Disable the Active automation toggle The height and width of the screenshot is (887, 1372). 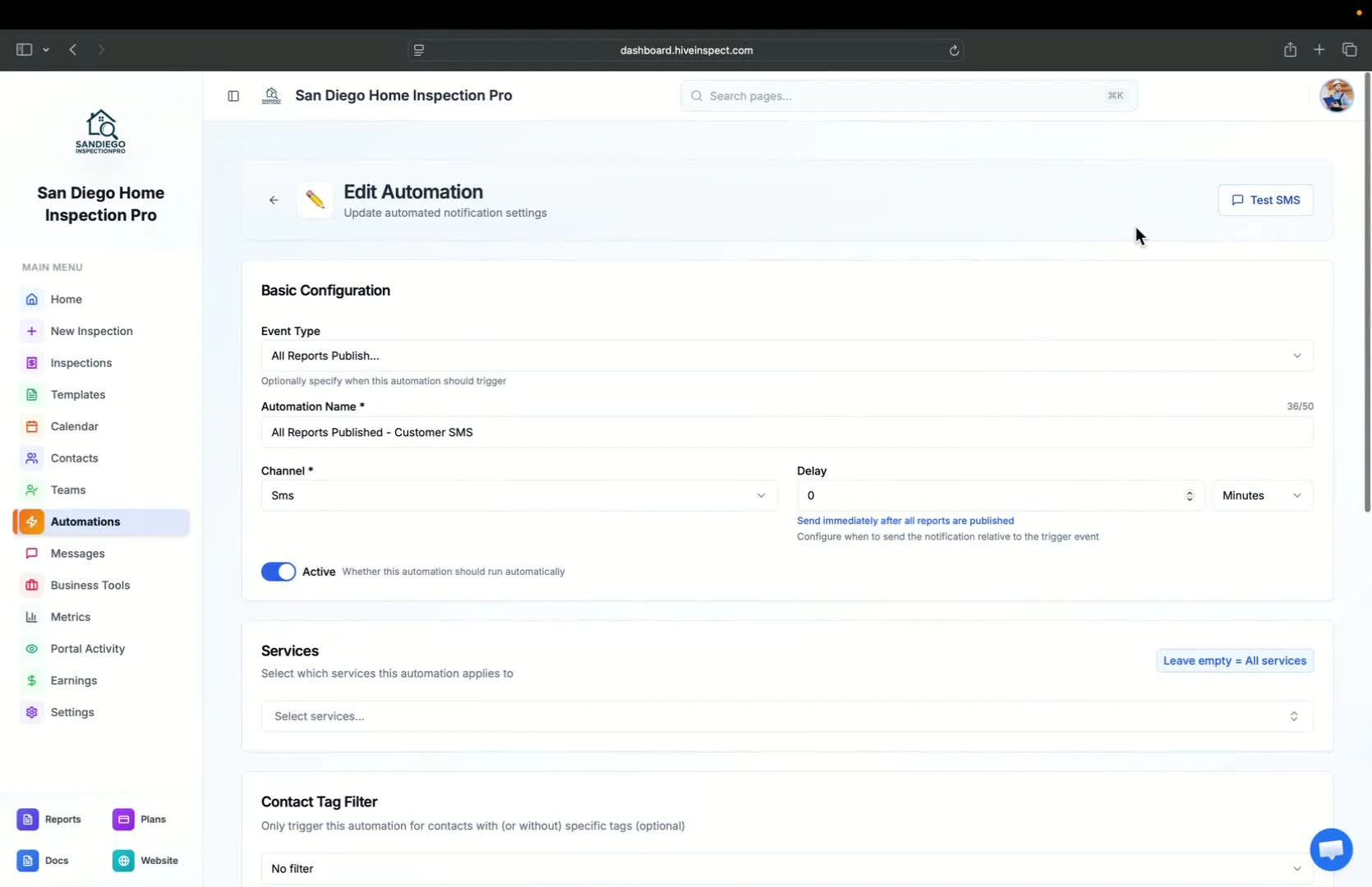(x=278, y=571)
